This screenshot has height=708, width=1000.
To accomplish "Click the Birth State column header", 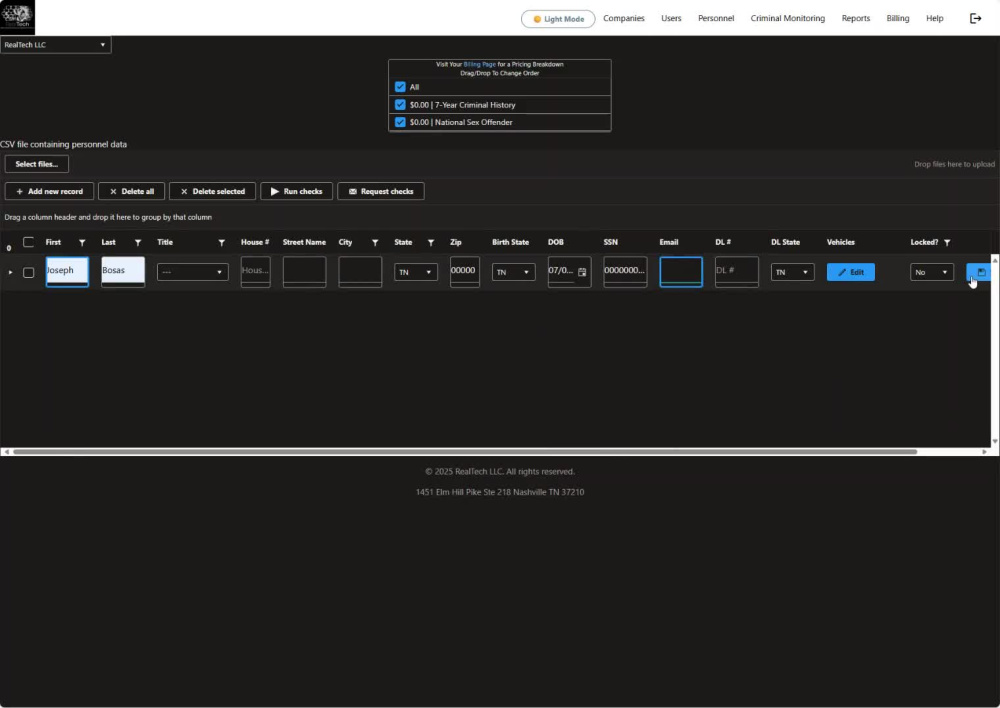I will [510, 242].
